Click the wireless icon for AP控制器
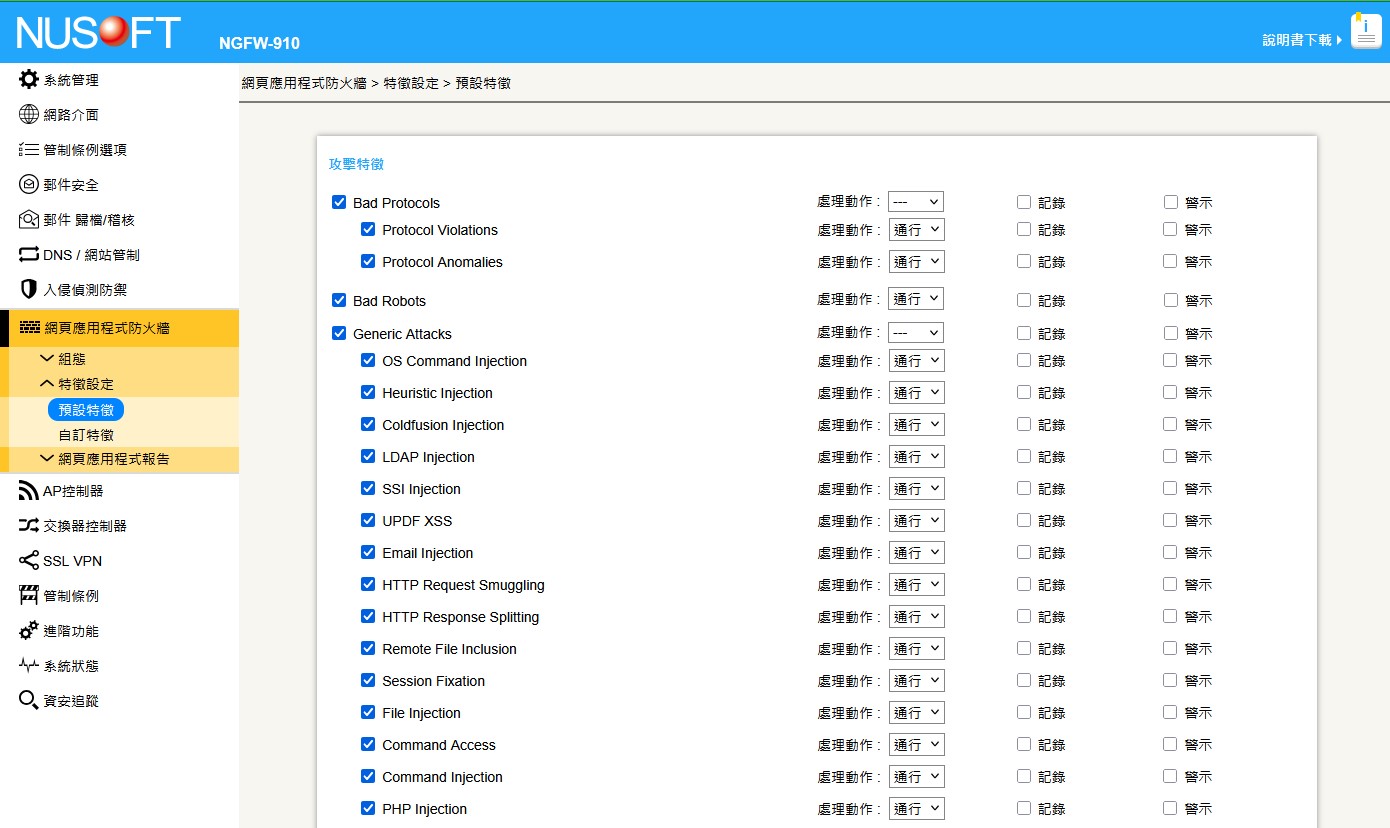Screen dimensions: 1390x828 tap(29, 491)
